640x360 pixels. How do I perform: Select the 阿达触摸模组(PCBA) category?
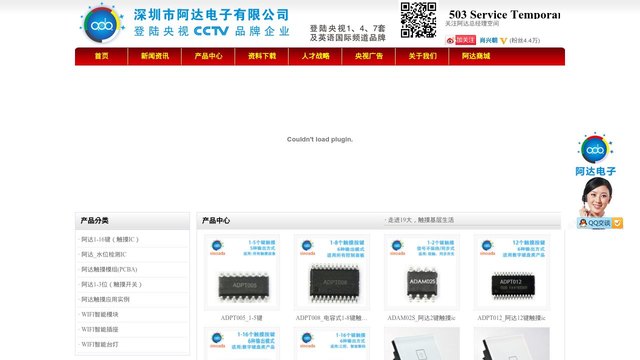[109, 269]
